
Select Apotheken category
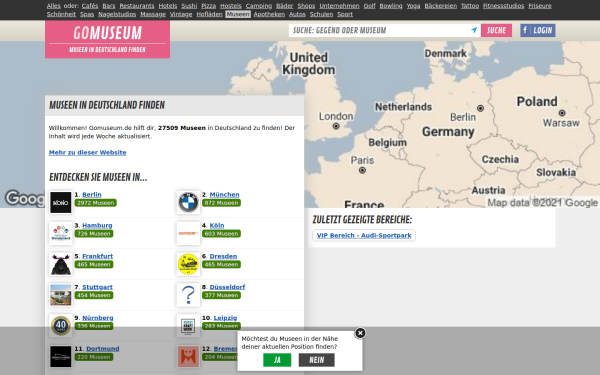tap(269, 14)
